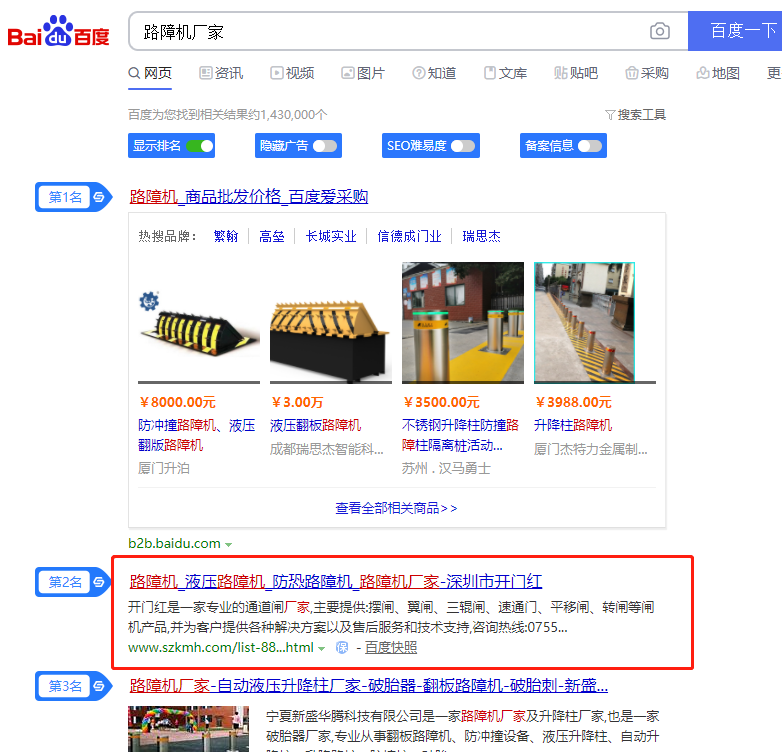Switch to the 资讯 tab
Image resolution: width=782 pixels, height=752 pixels.
(221, 73)
